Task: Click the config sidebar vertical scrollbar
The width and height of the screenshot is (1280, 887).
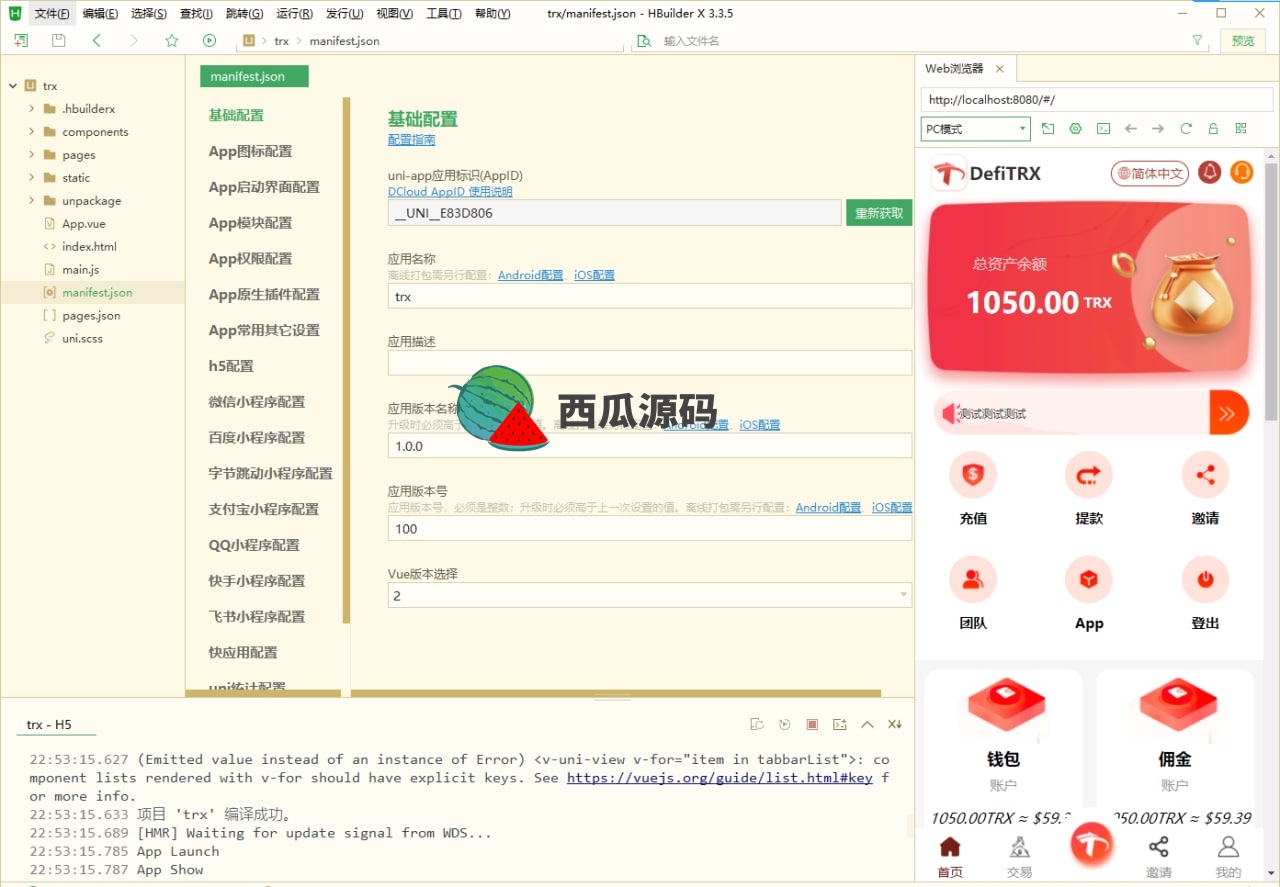Action: [346, 360]
